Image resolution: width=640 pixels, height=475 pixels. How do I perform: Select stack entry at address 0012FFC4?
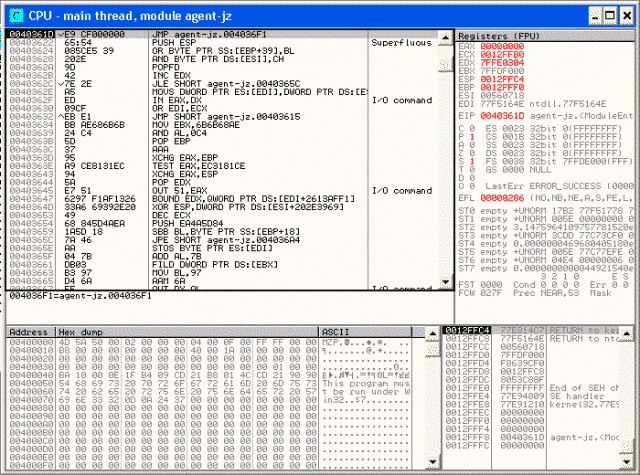(x=531, y=330)
